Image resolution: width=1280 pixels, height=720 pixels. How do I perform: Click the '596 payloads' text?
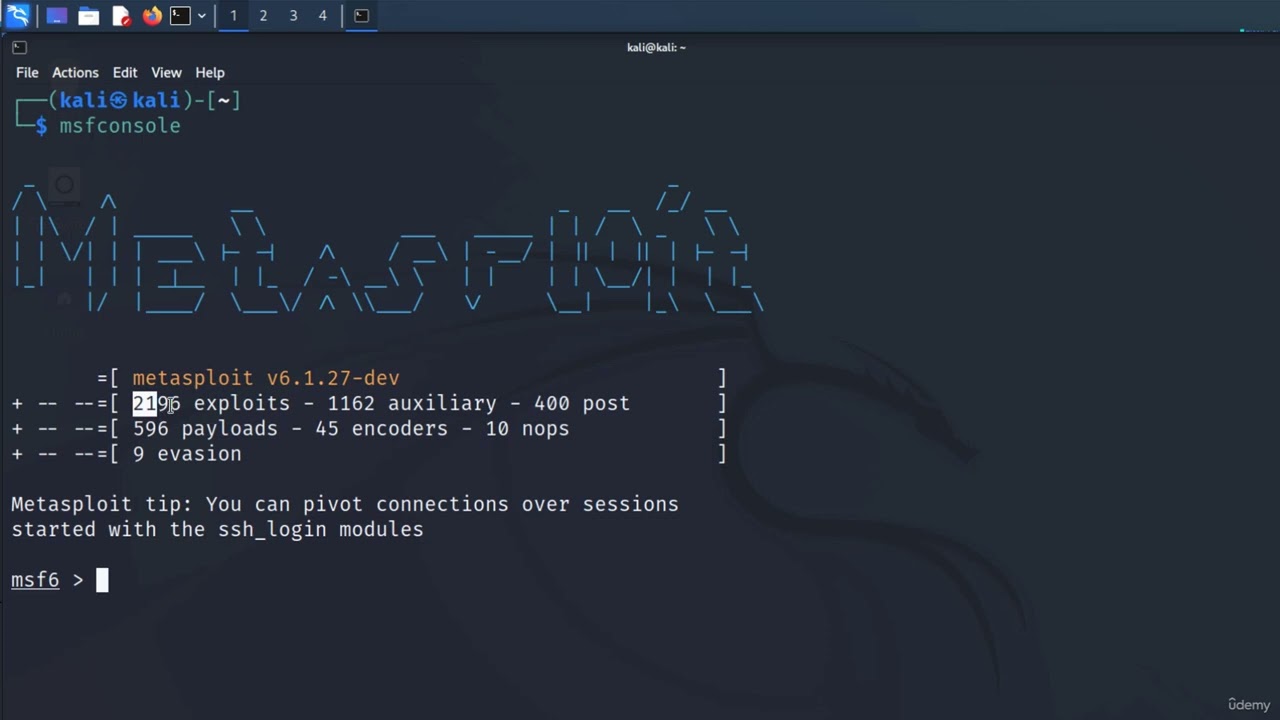pyautogui.click(x=205, y=428)
